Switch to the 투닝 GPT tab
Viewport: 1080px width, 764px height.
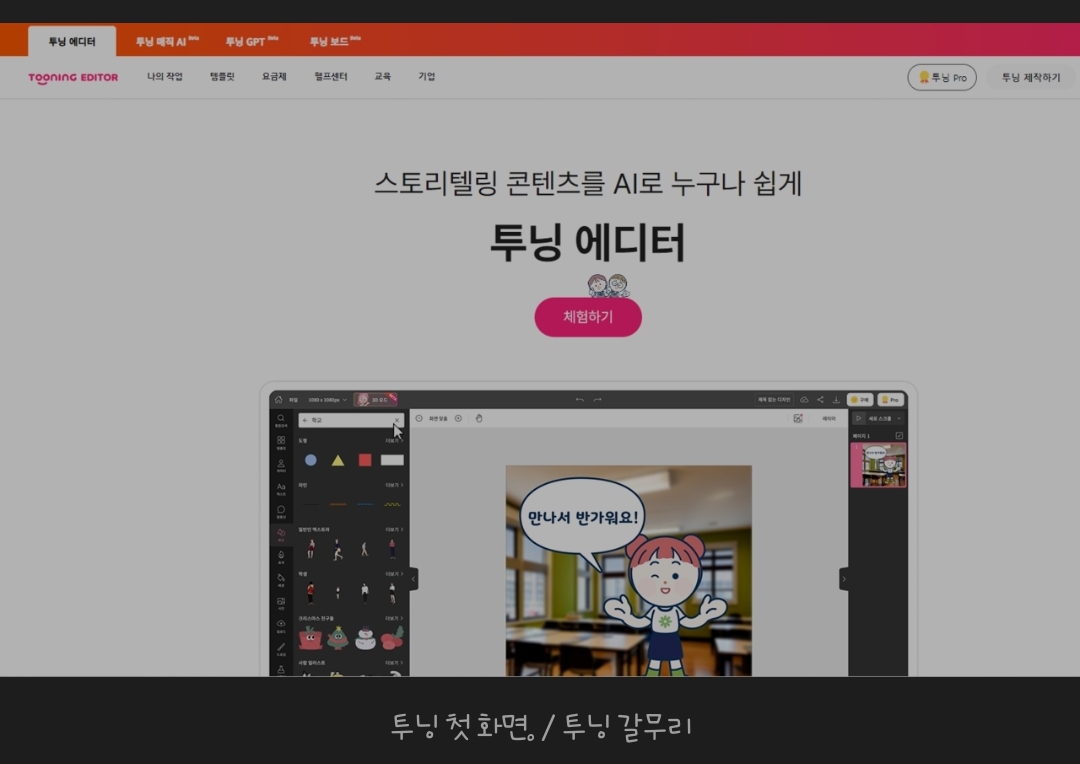click(252, 41)
